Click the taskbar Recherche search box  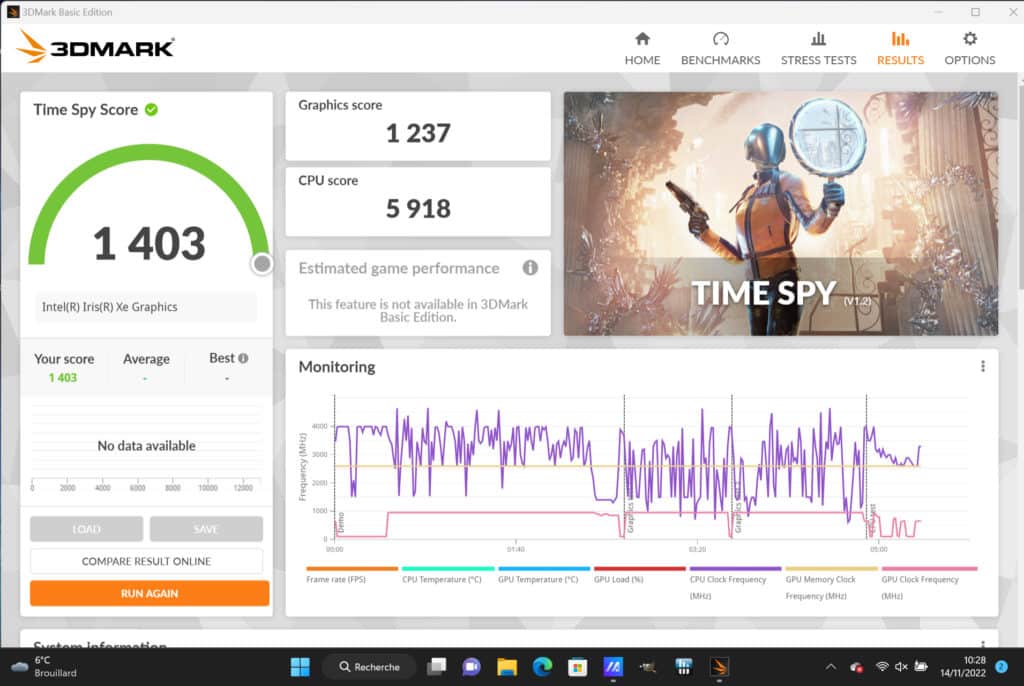369,667
